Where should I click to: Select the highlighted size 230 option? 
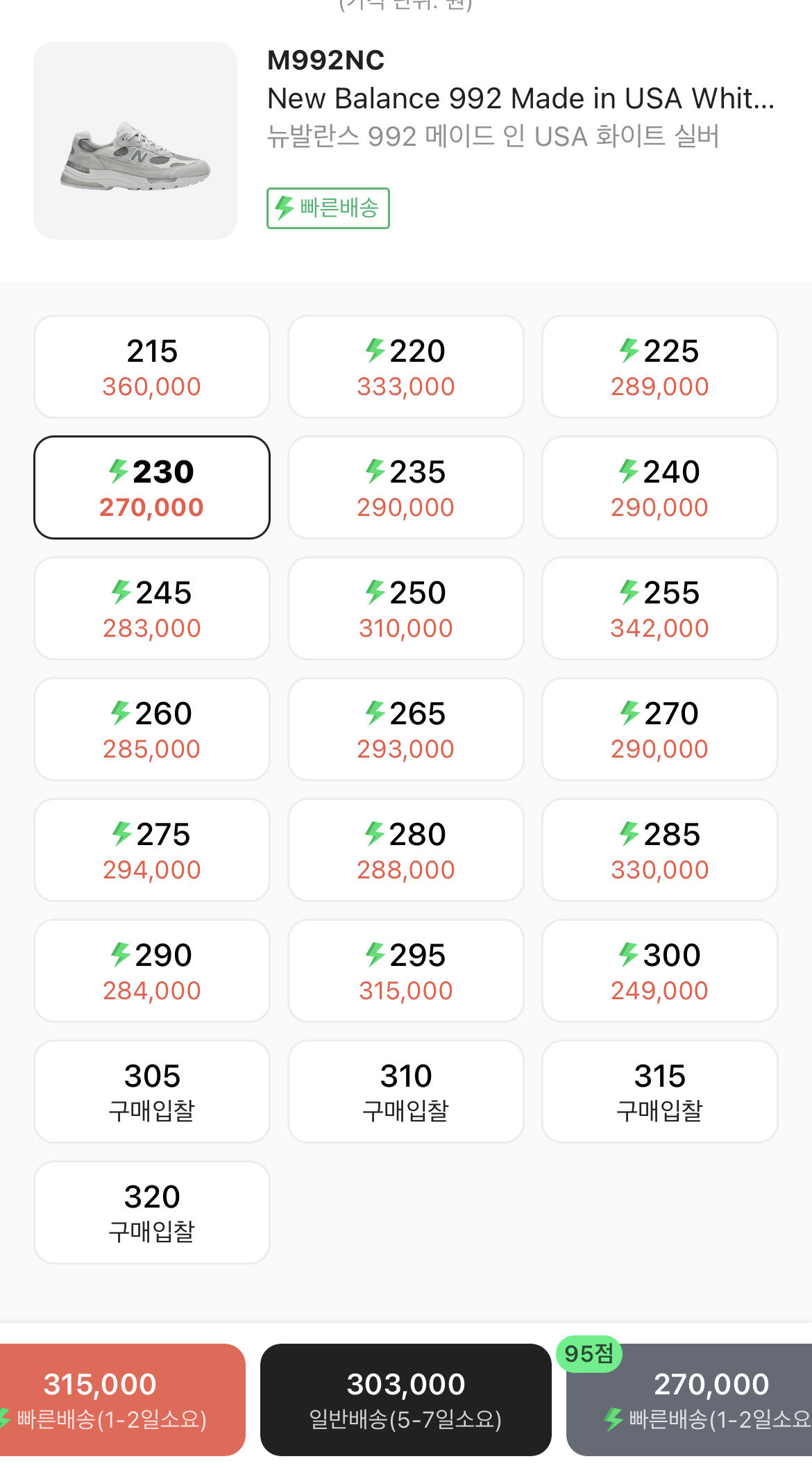(152, 487)
